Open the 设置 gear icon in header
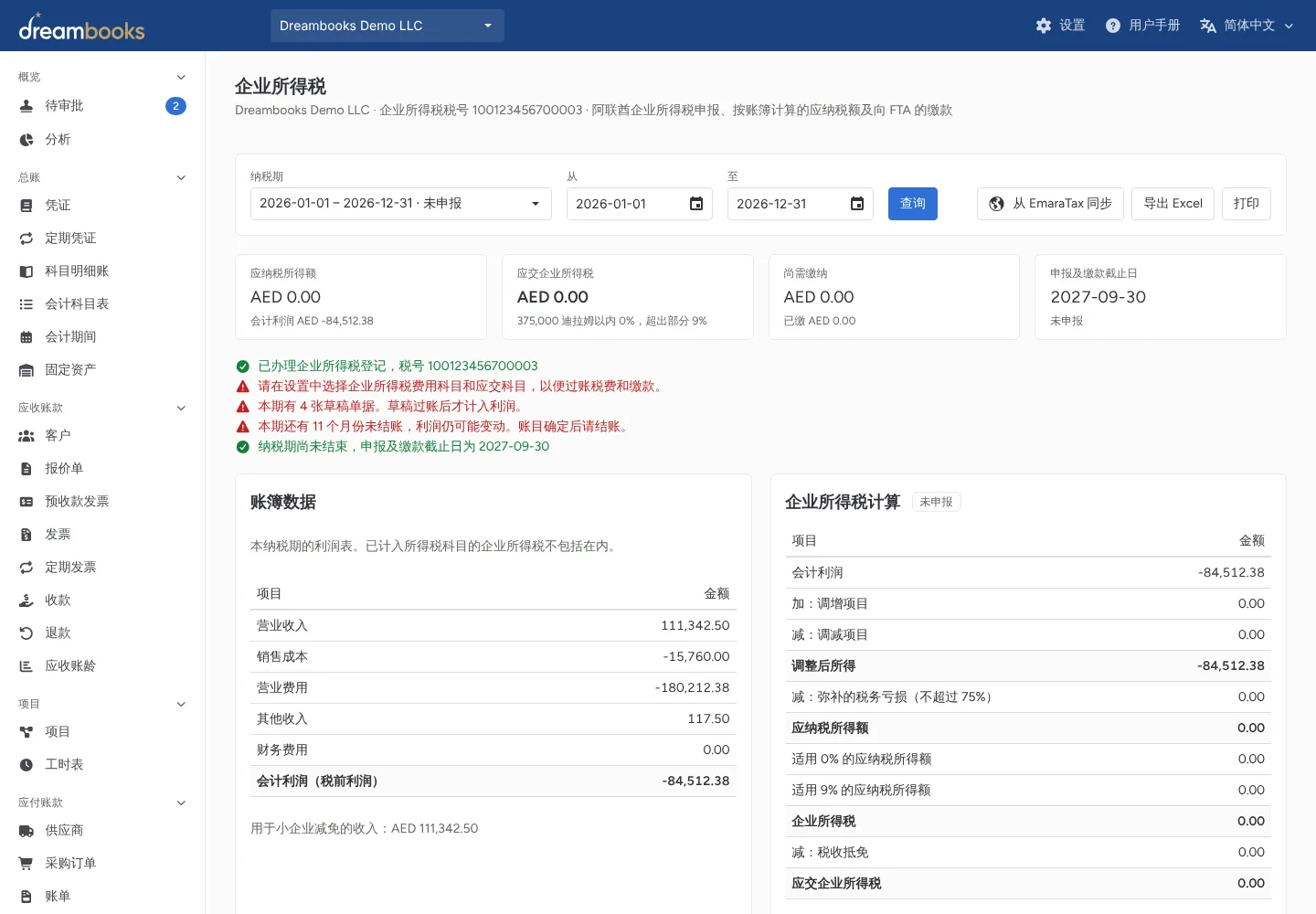The width and height of the screenshot is (1316, 914). point(1044,26)
